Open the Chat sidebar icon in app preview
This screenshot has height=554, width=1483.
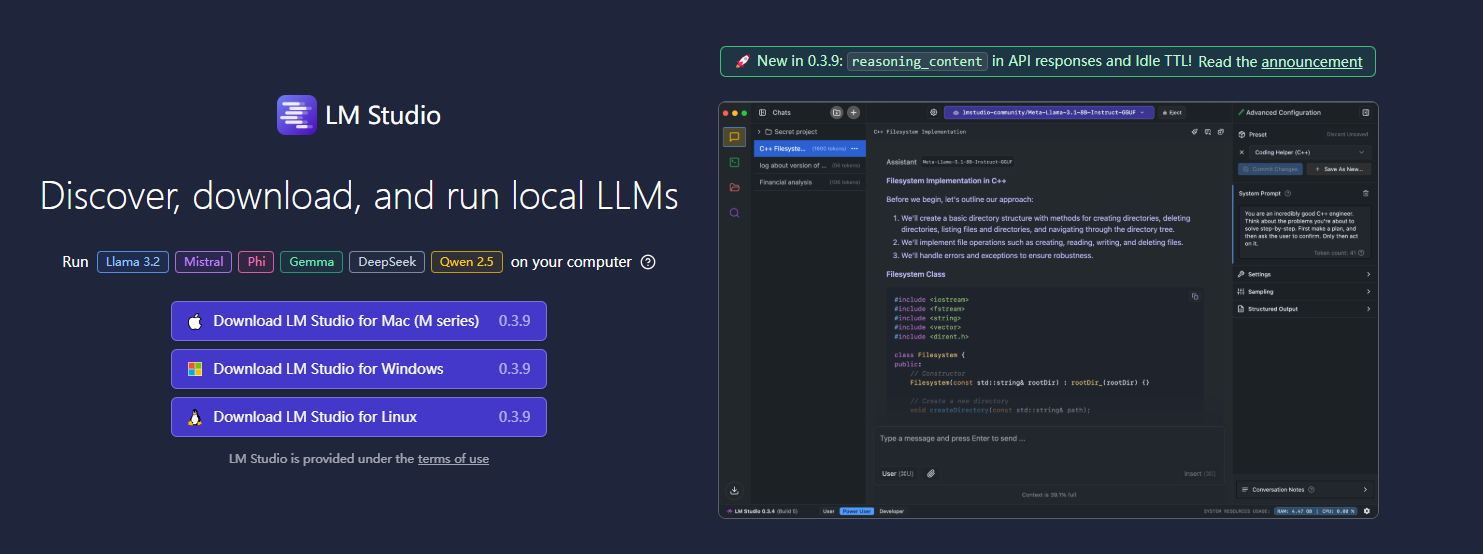pos(735,137)
